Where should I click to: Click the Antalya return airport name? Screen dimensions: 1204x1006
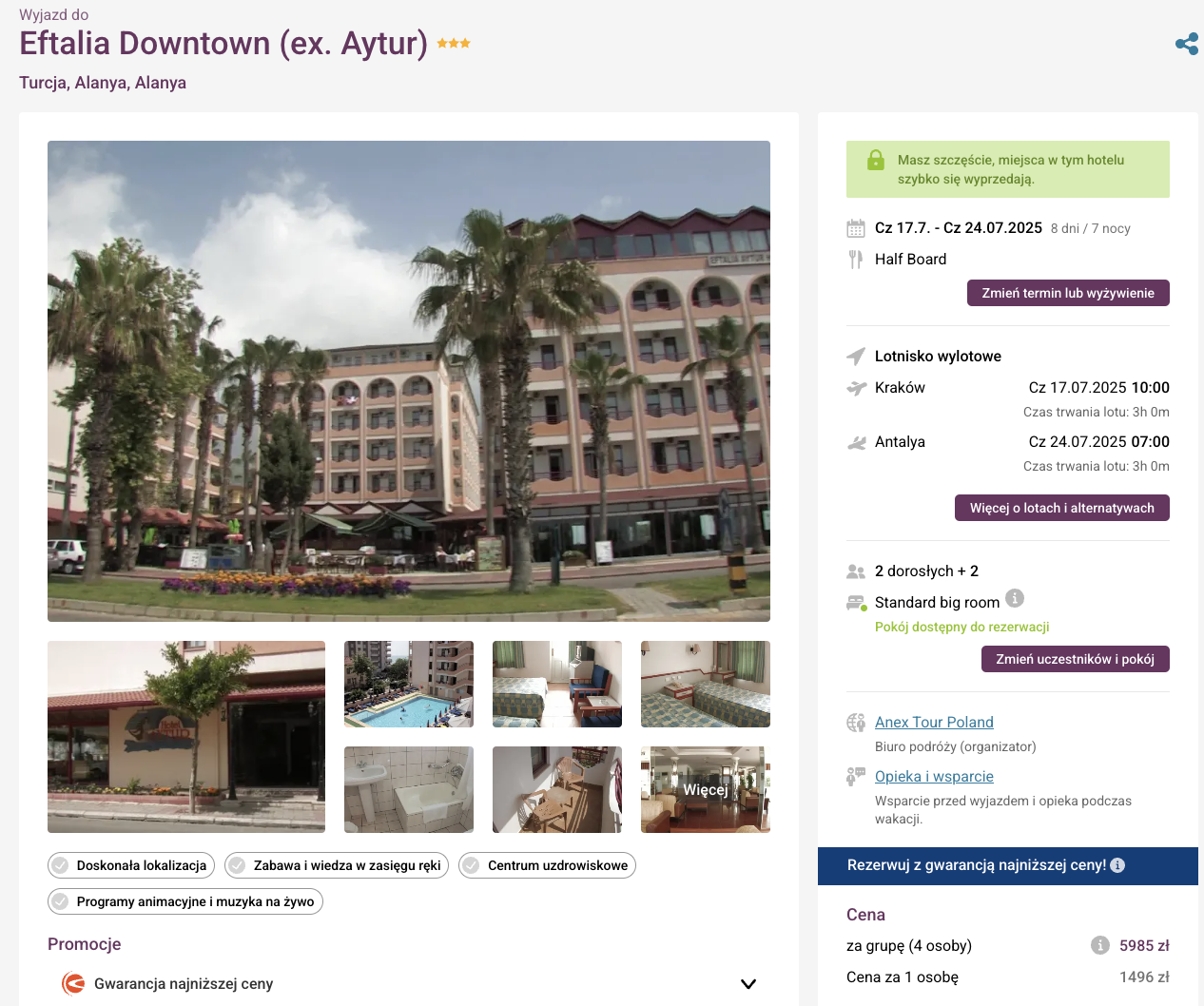[x=900, y=442]
